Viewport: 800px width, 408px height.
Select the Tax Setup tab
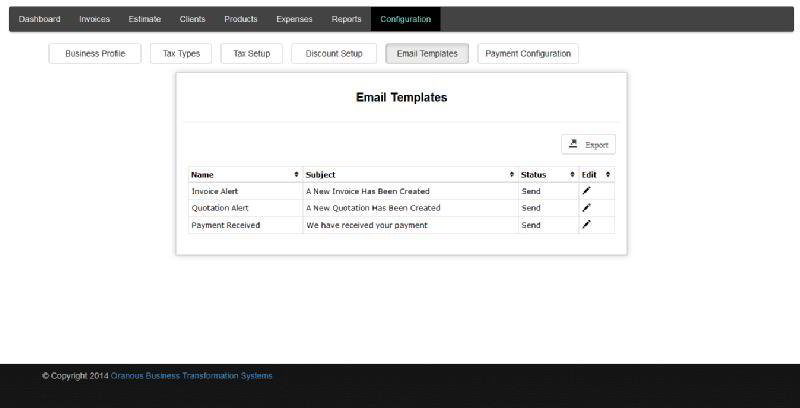251,54
